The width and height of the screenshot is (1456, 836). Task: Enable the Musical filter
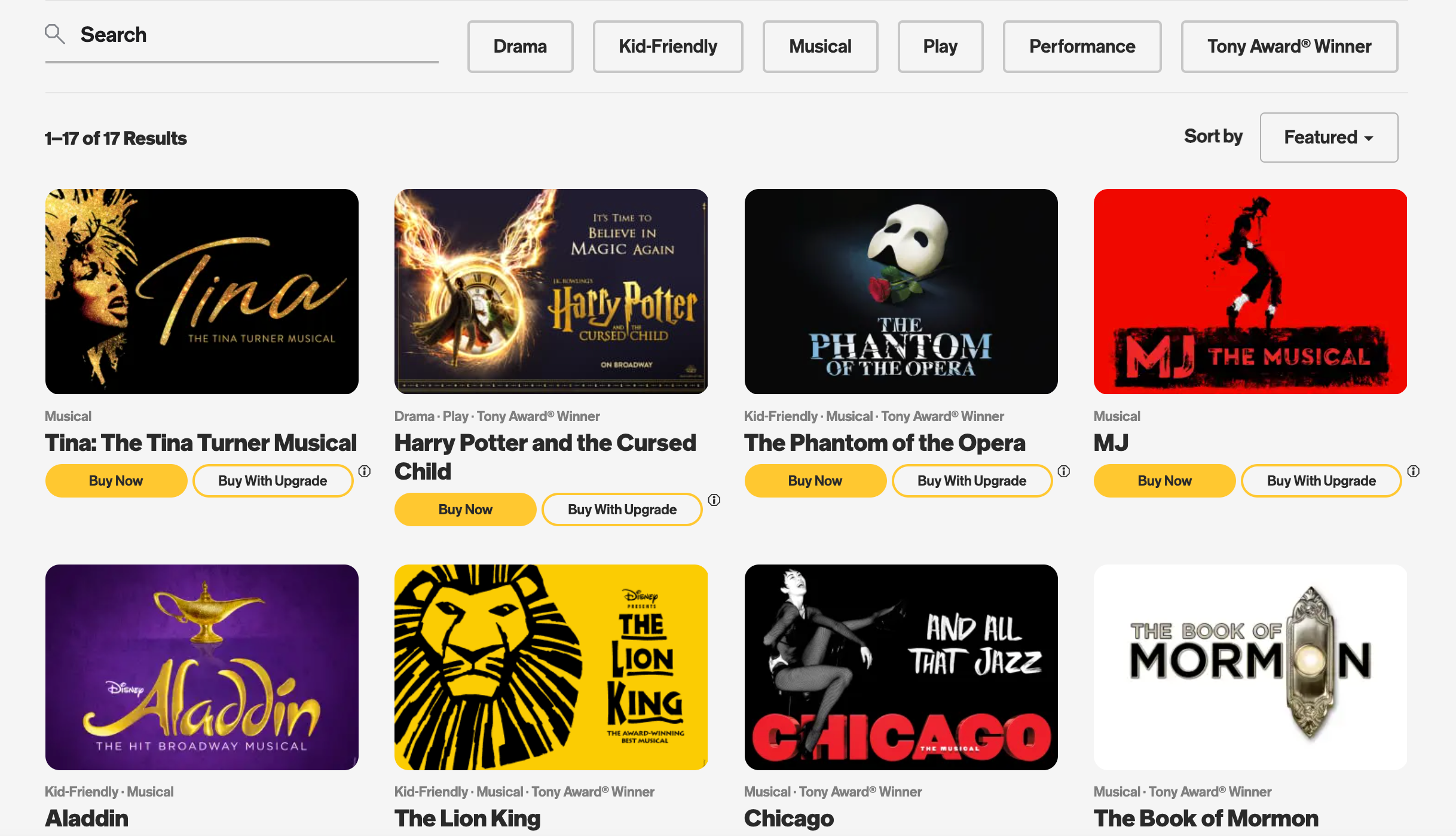820,47
